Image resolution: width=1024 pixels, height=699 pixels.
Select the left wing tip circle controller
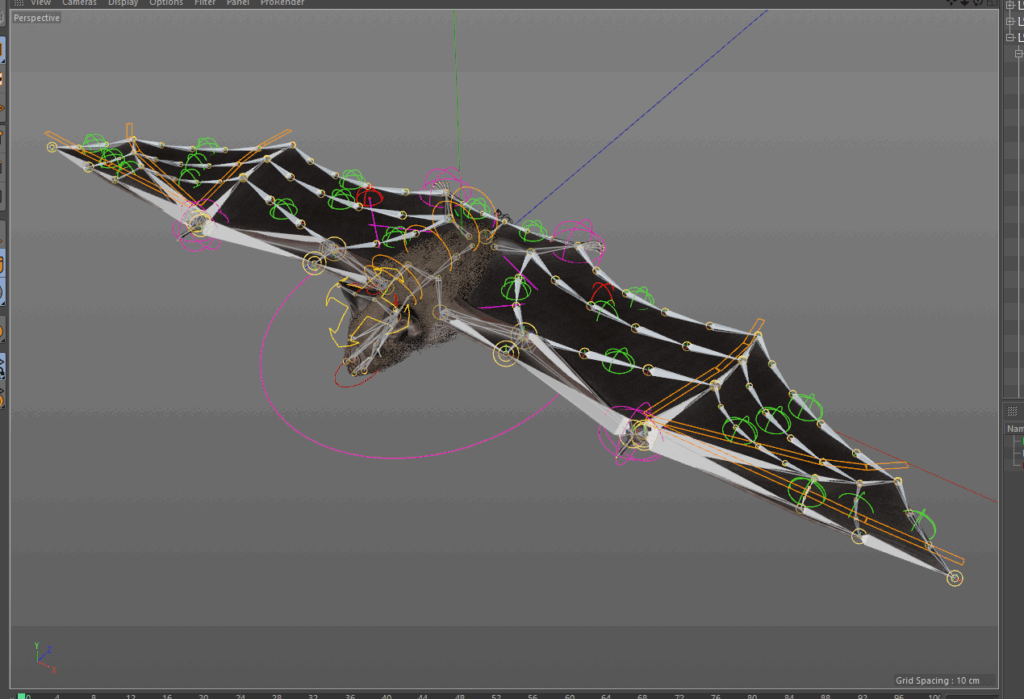[x=52, y=147]
